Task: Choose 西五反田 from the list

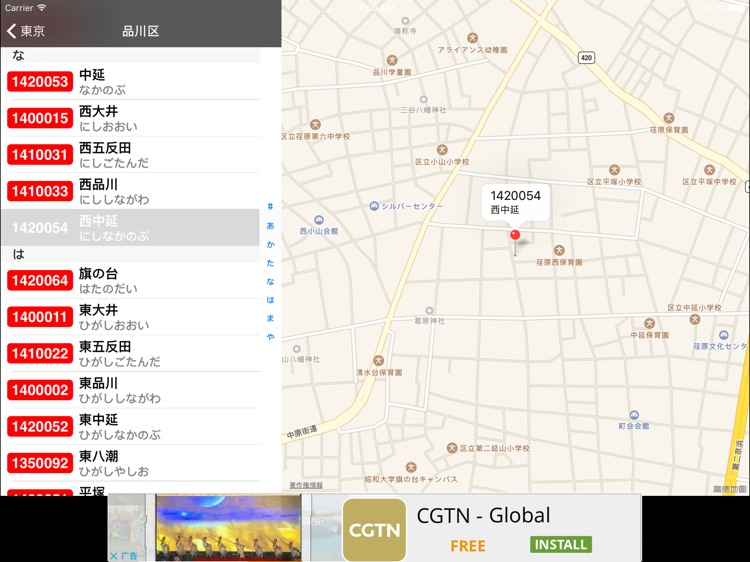Action: (x=131, y=154)
